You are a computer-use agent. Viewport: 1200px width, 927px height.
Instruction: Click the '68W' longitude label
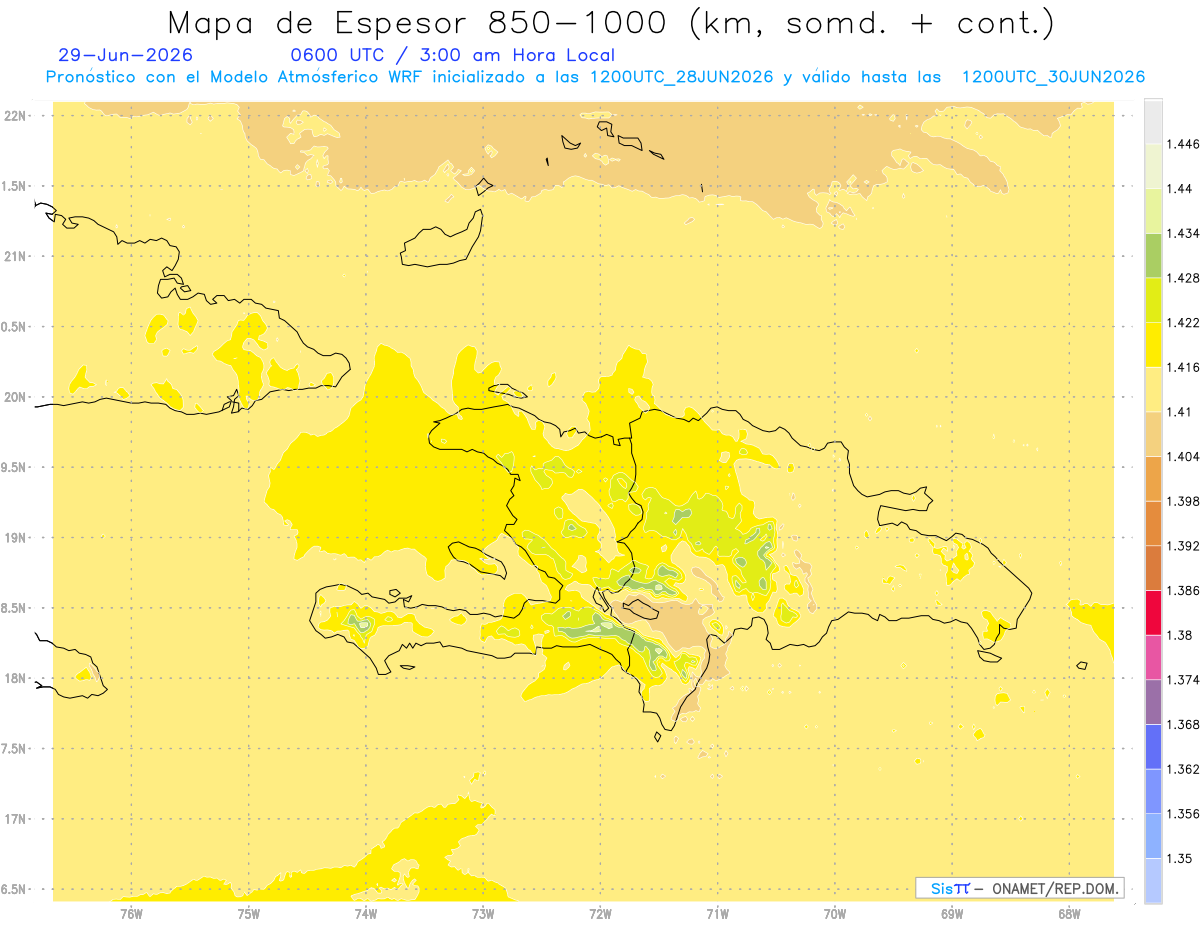tap(1069, 913)
